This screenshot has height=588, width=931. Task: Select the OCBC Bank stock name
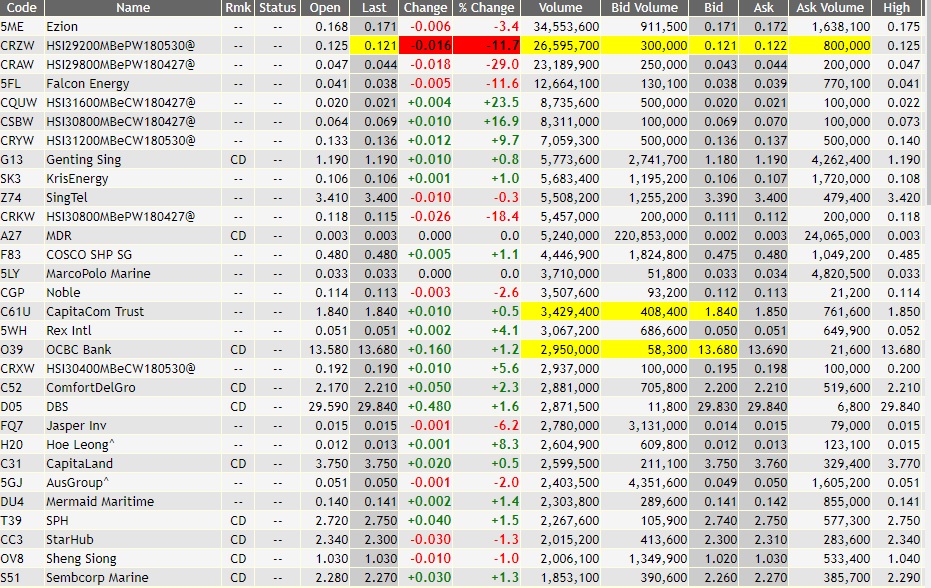(78, 350)
